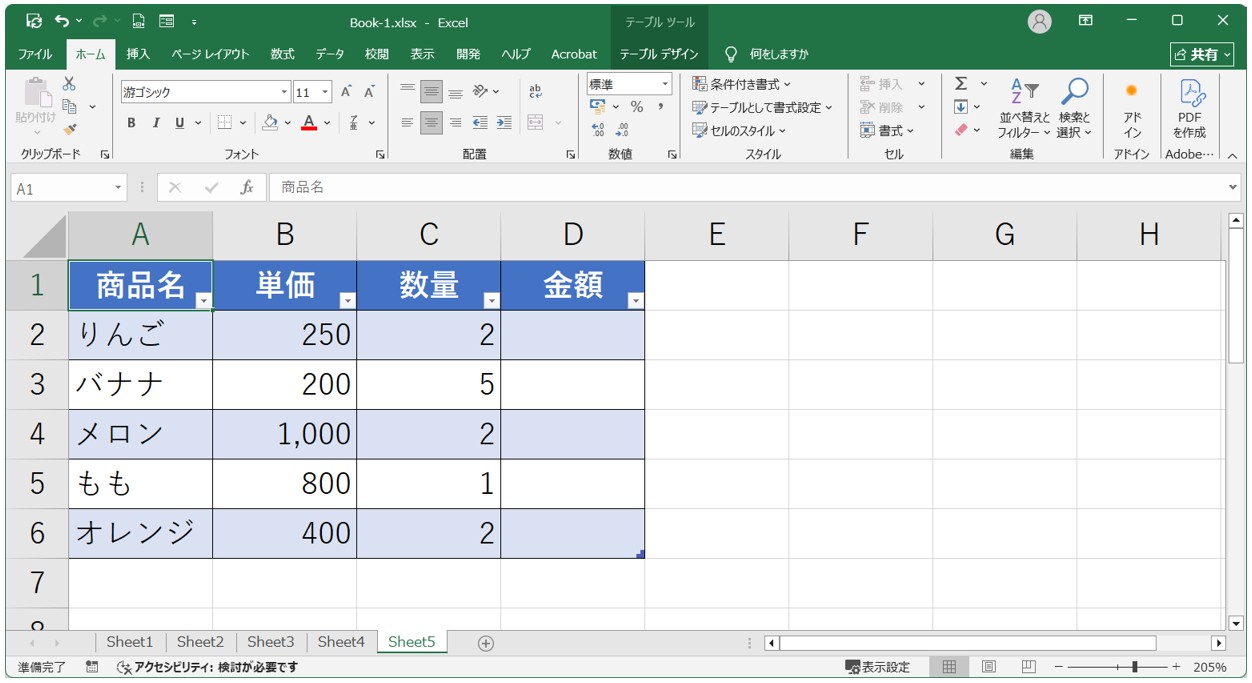The width and height of the screenshot is (1252, 683).
Task: Open the font size 11 dropdown
Action: pyautogui.click(x=326, y=92)
